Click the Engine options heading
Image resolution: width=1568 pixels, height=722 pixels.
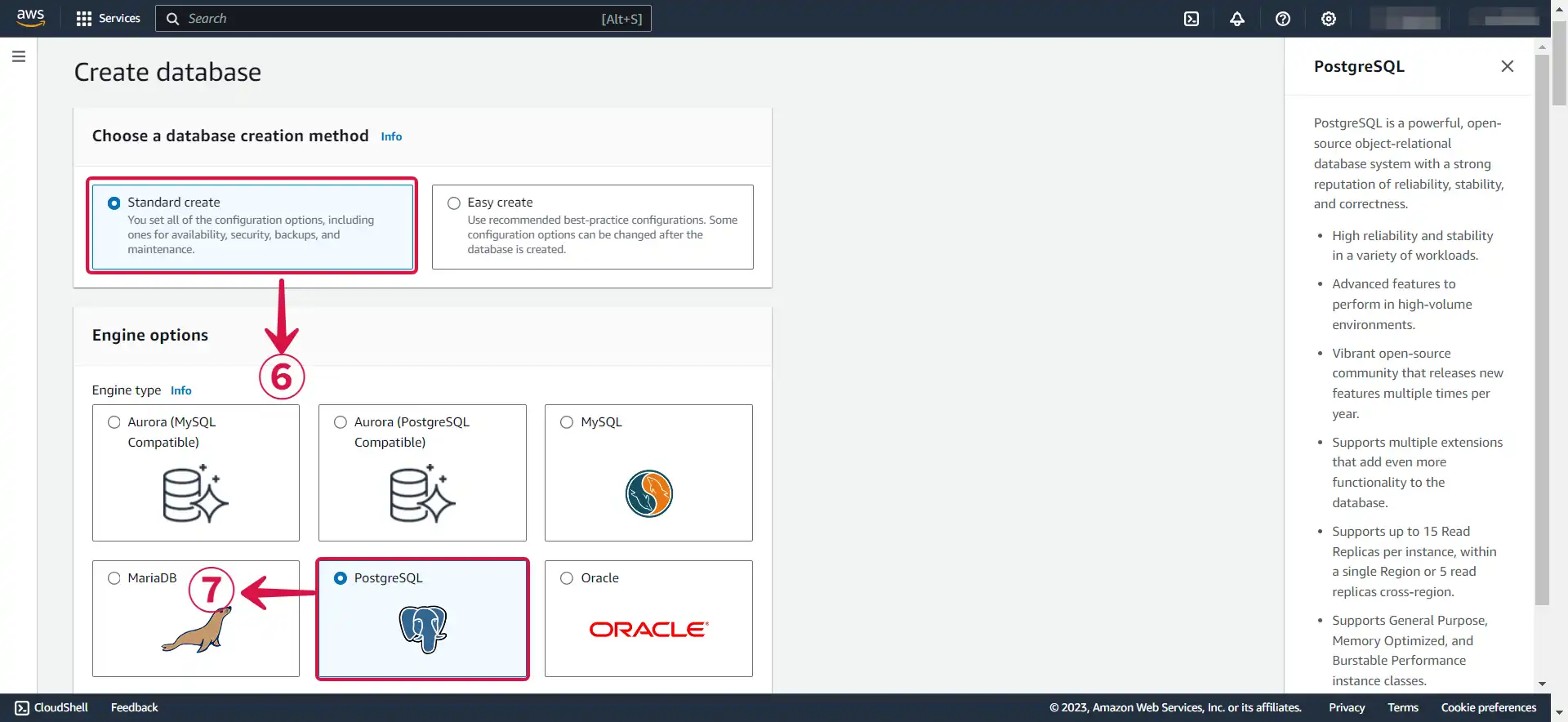click(150, 335)
